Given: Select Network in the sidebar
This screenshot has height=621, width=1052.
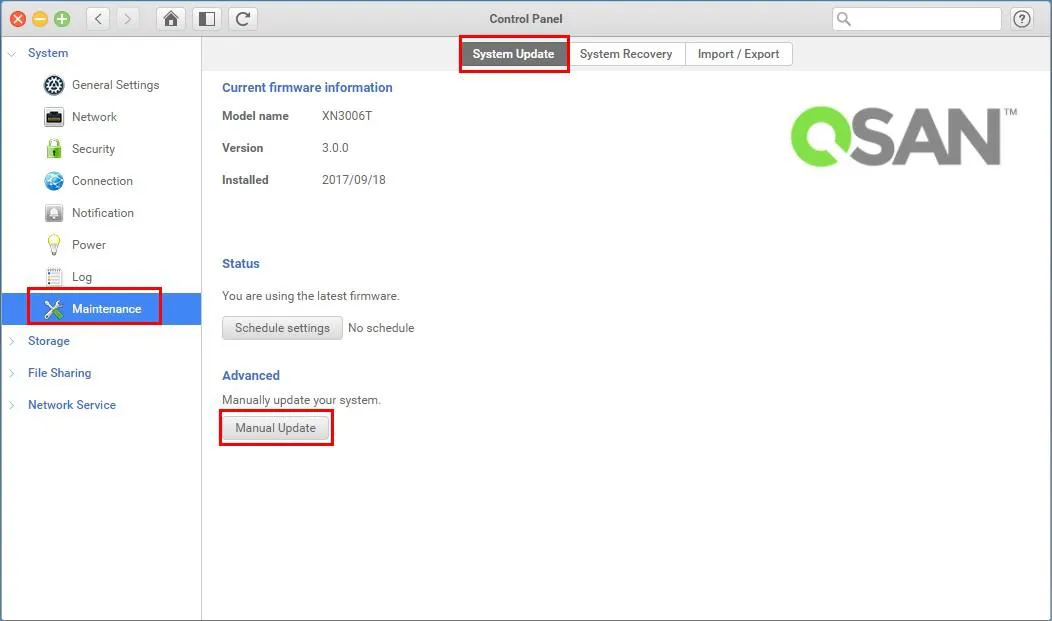Looking at the screenshot, I should (x=95, y=117).
